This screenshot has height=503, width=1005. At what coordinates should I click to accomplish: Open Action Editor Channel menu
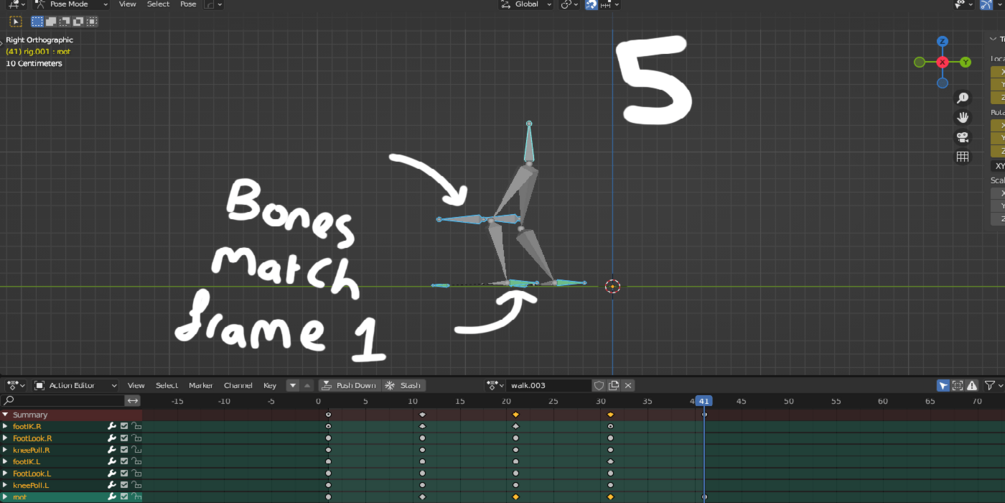coord(238,385)
